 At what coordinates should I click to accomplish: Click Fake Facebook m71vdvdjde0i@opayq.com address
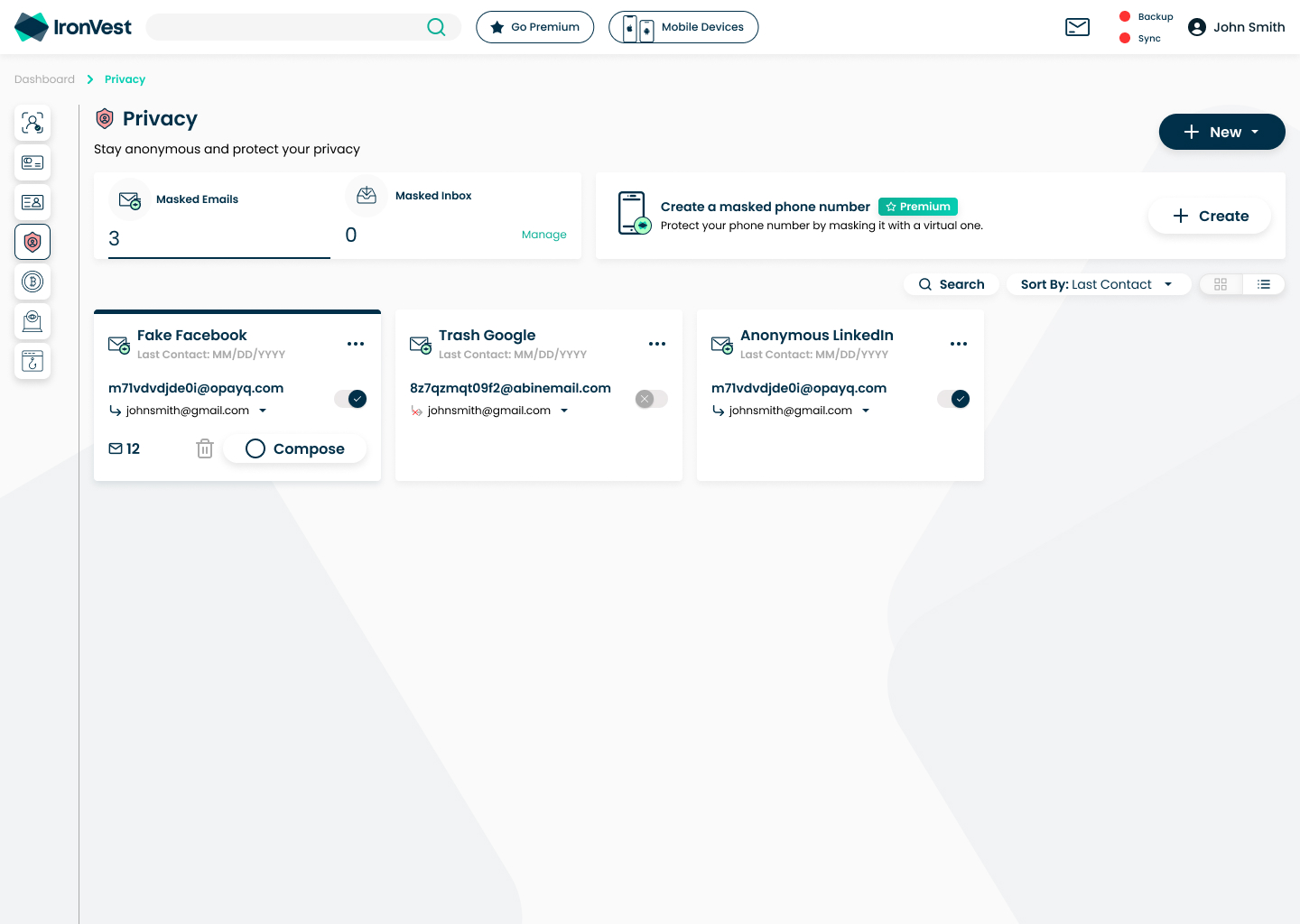[x=196, y=388]
